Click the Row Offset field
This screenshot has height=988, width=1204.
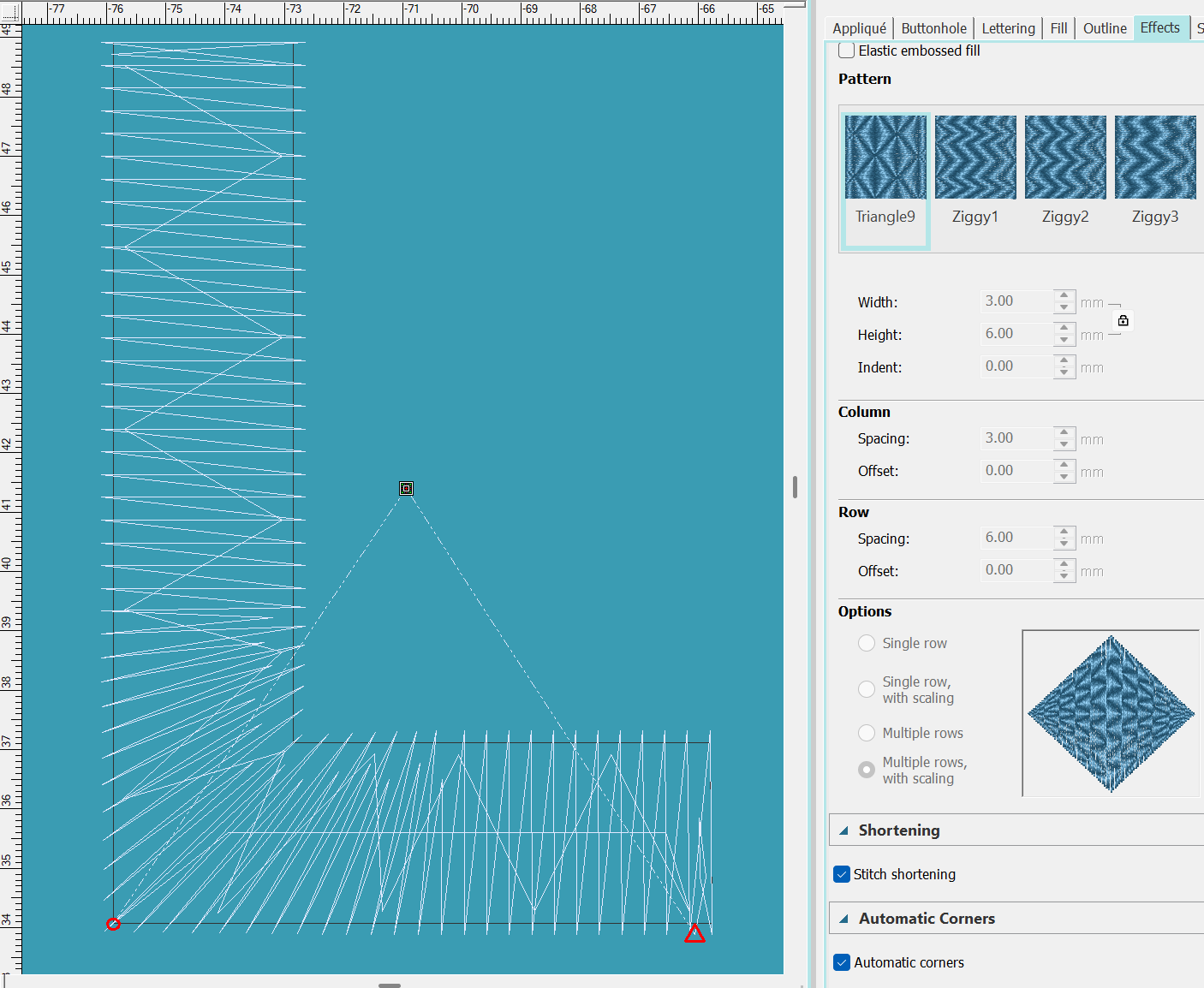[1016, 570]
